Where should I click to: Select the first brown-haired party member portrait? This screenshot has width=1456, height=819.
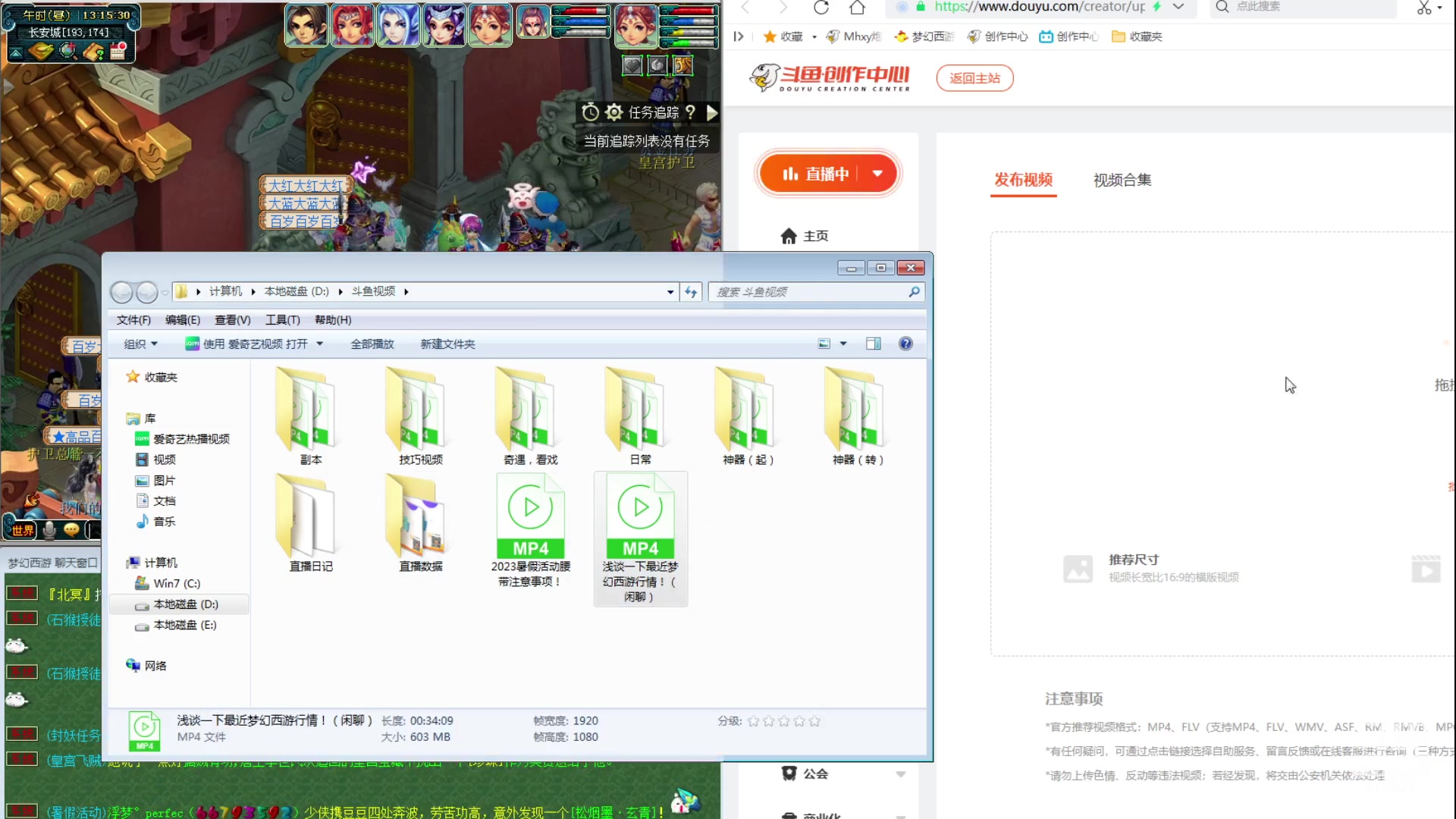[306, 24]
